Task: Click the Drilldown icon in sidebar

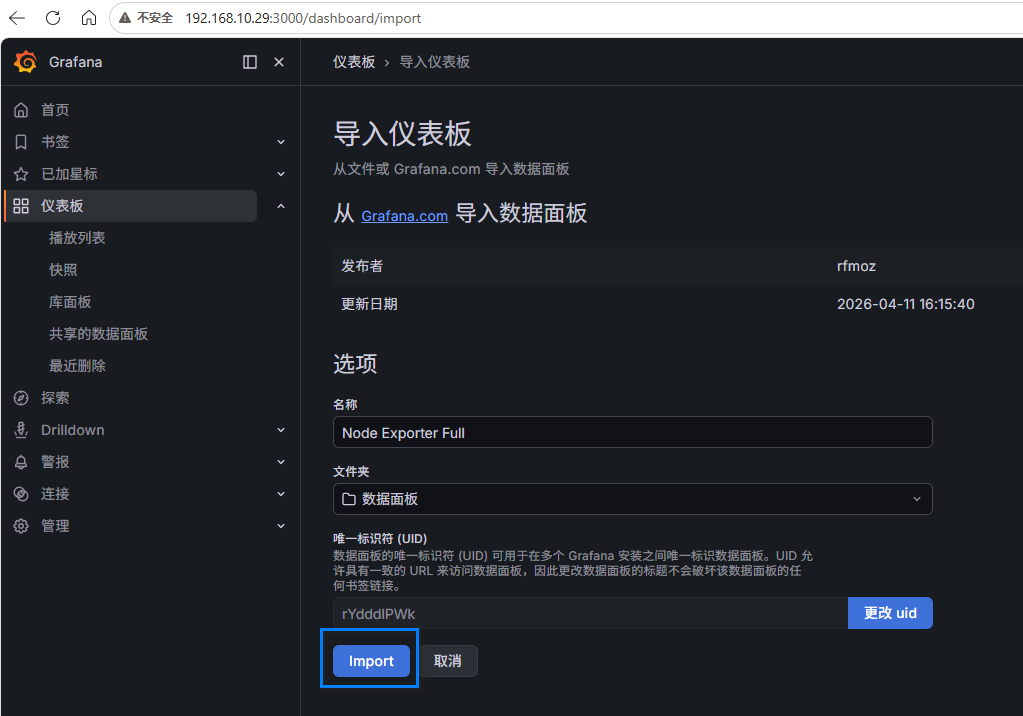Action: click(21, 430)
